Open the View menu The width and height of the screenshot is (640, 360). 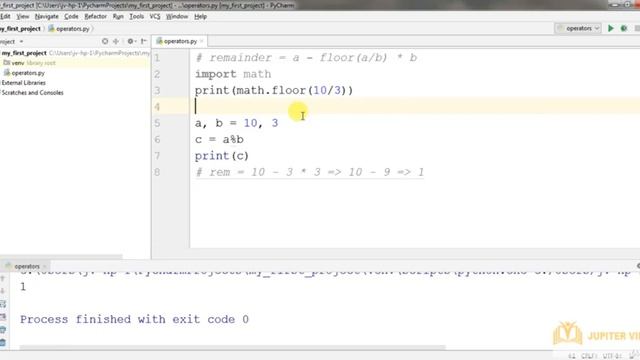click(22, 16)
